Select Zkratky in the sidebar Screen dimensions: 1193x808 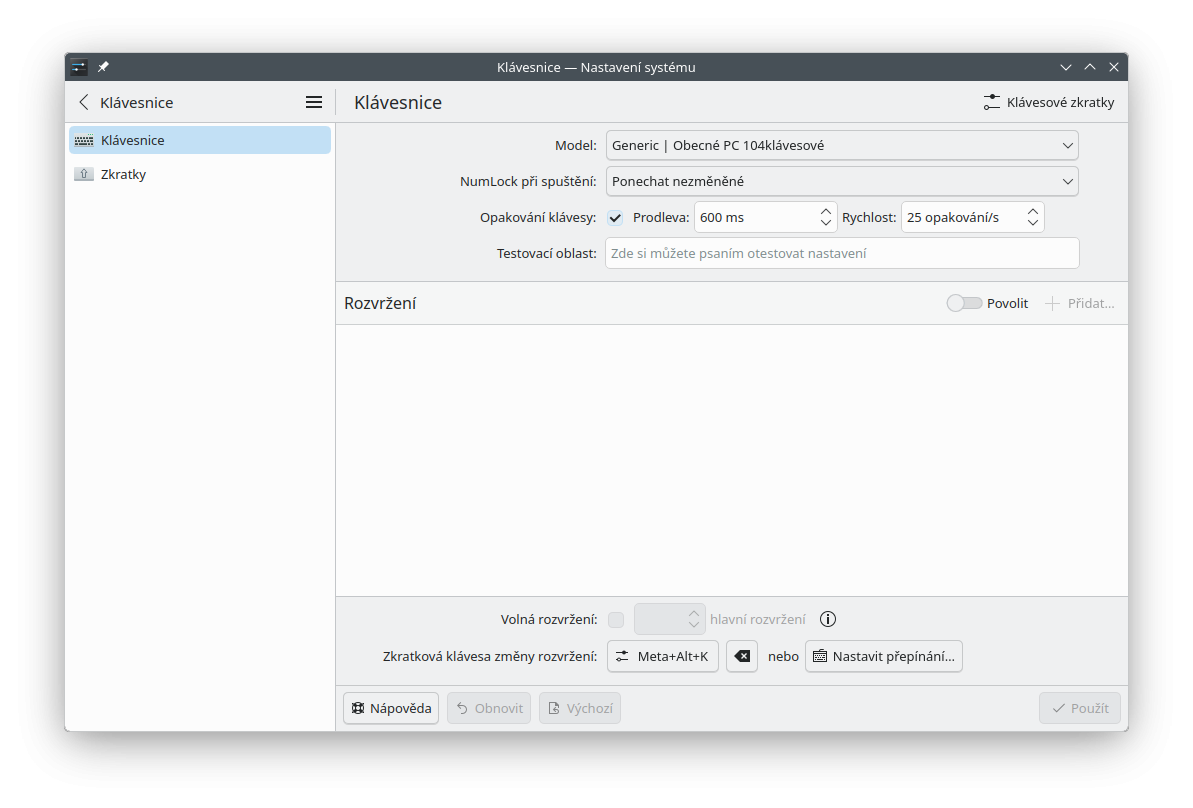(x=123, y=174)
